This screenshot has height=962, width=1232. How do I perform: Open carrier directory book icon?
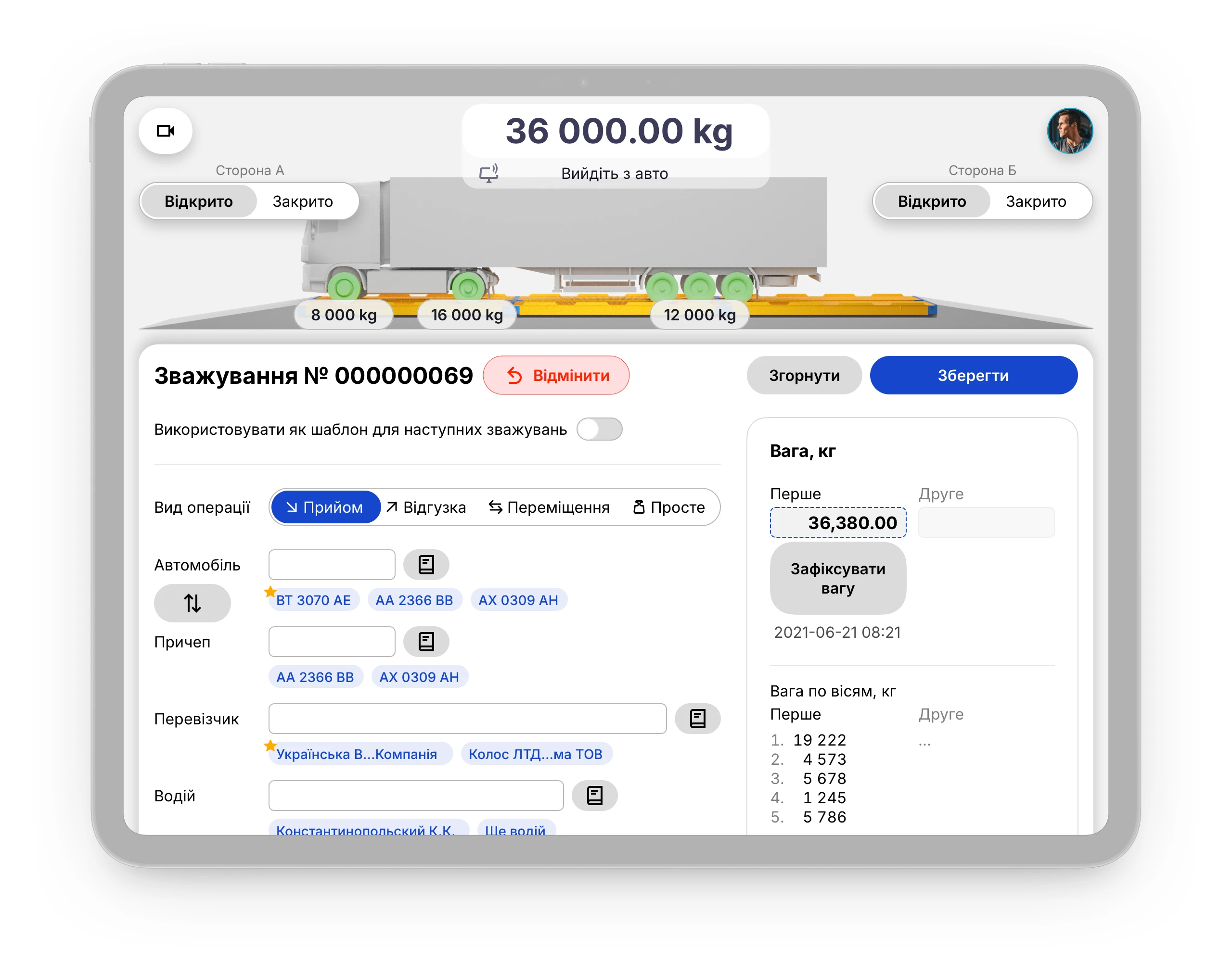click(697, 719)
